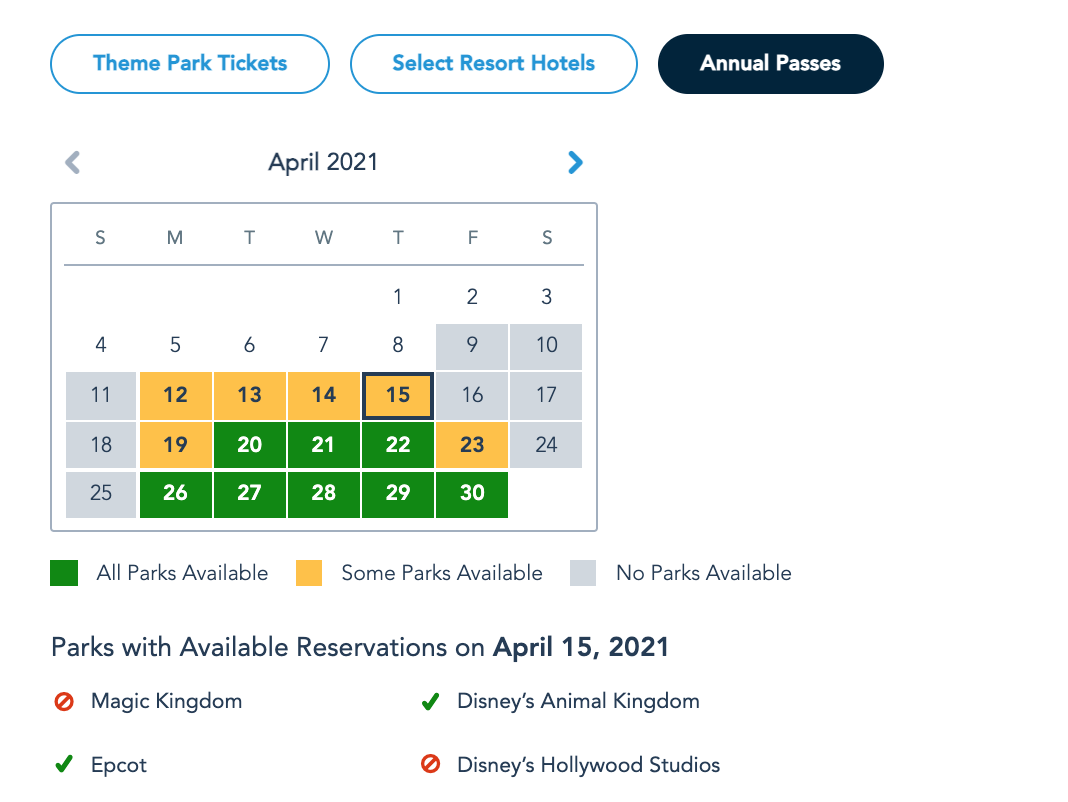
Task: Click the yellow Some Parks Available swatch
Action: click(x=309, y=573)
